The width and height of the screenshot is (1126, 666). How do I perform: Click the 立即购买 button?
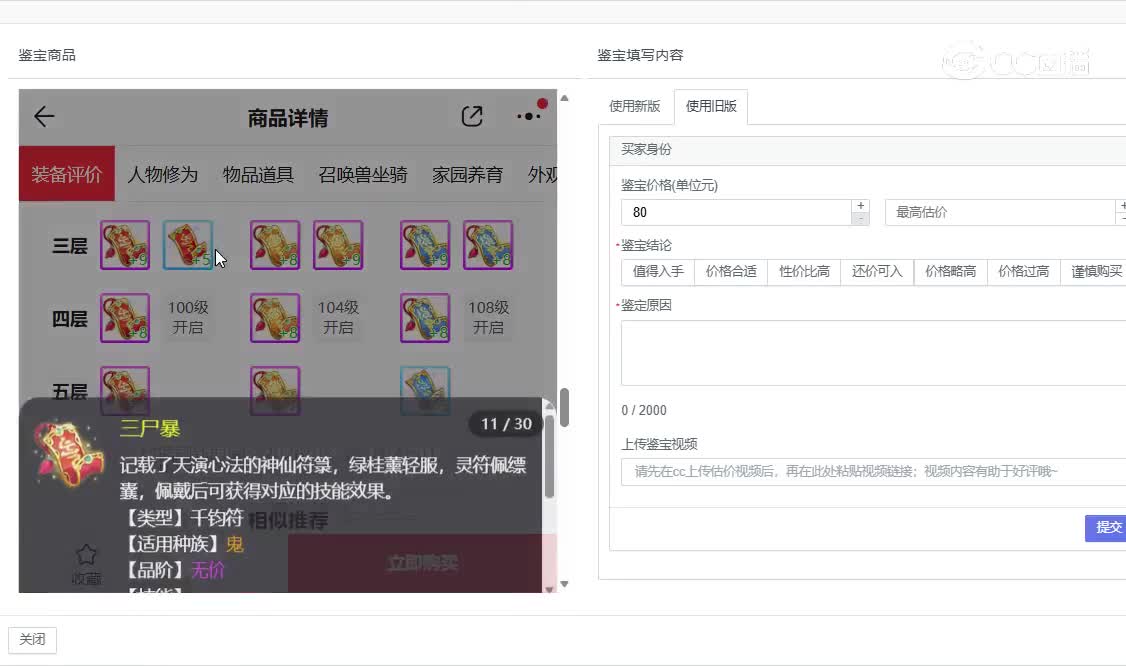422,563
